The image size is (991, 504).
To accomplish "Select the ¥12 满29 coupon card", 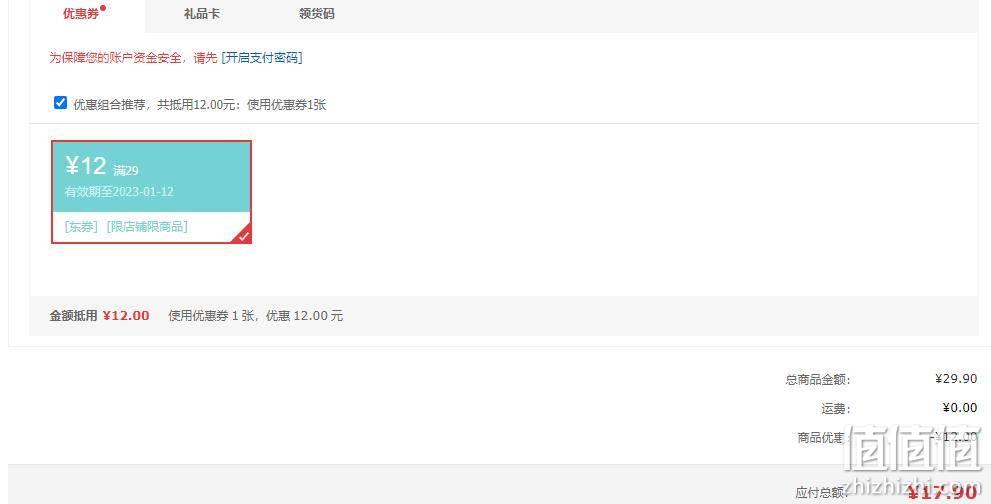I will [x=152, y=192].
